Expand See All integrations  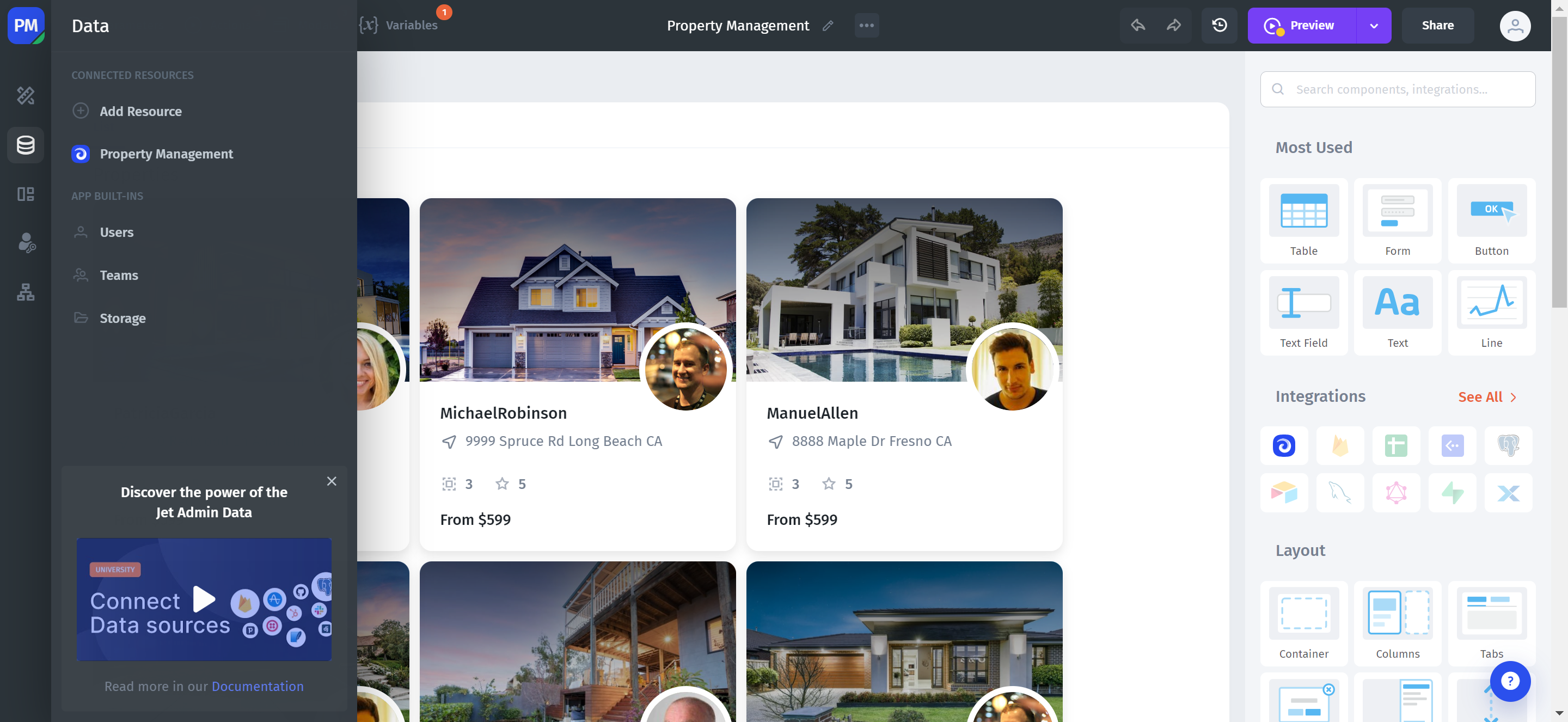tap(1487, 397)
